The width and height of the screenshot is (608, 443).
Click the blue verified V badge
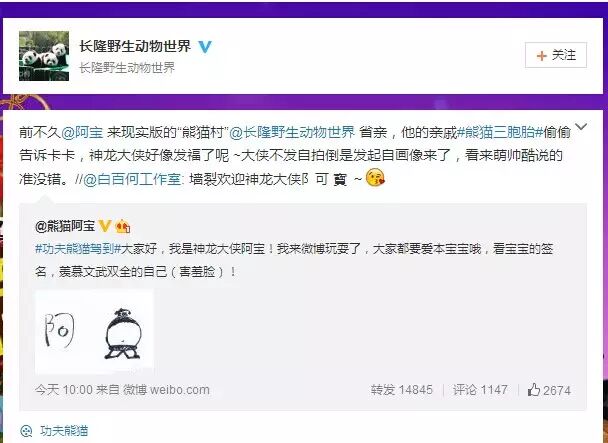pyautogui.click(x=205, y=47)
